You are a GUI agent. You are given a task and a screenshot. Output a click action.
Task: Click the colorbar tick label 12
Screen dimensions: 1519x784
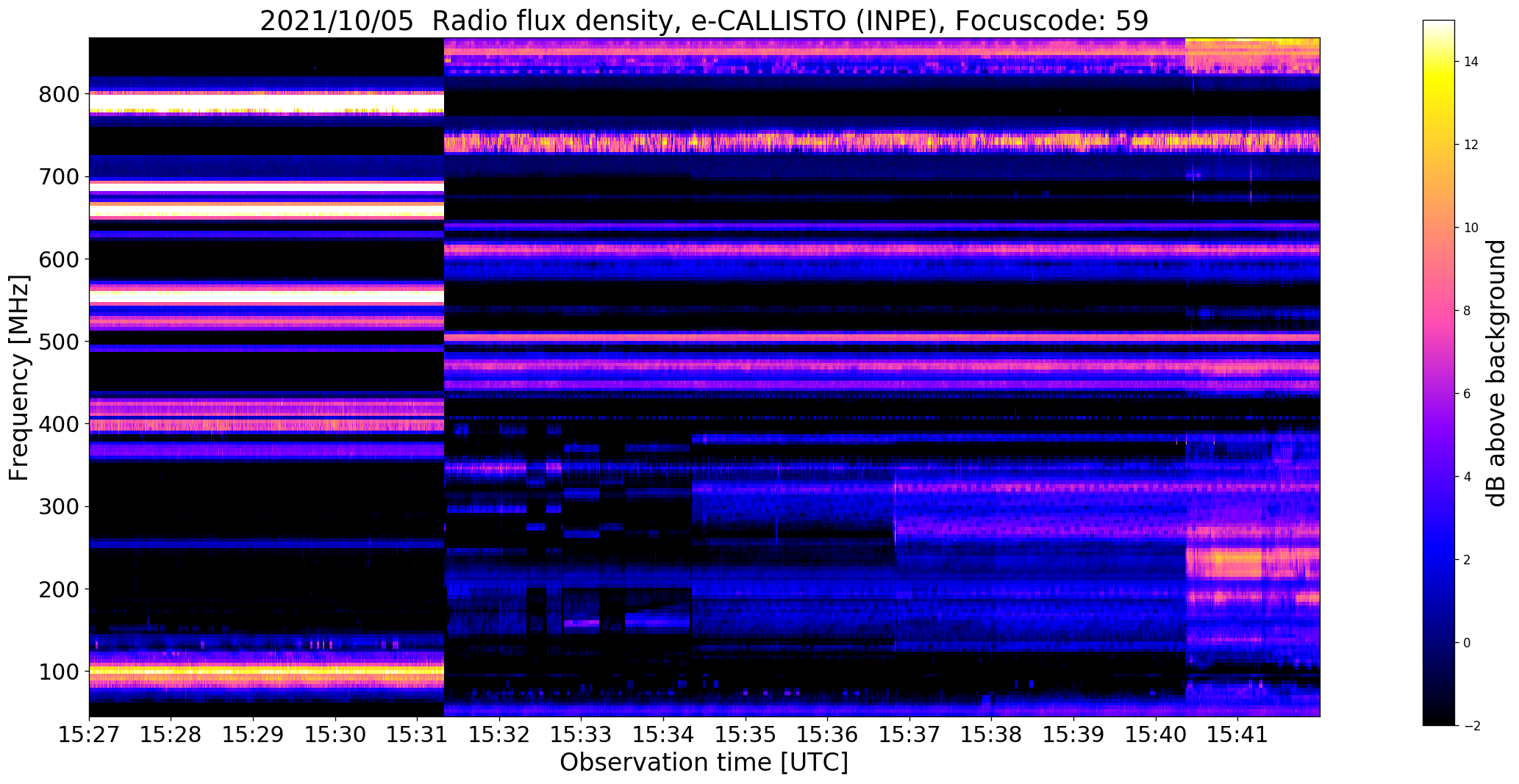(1471, 145)
